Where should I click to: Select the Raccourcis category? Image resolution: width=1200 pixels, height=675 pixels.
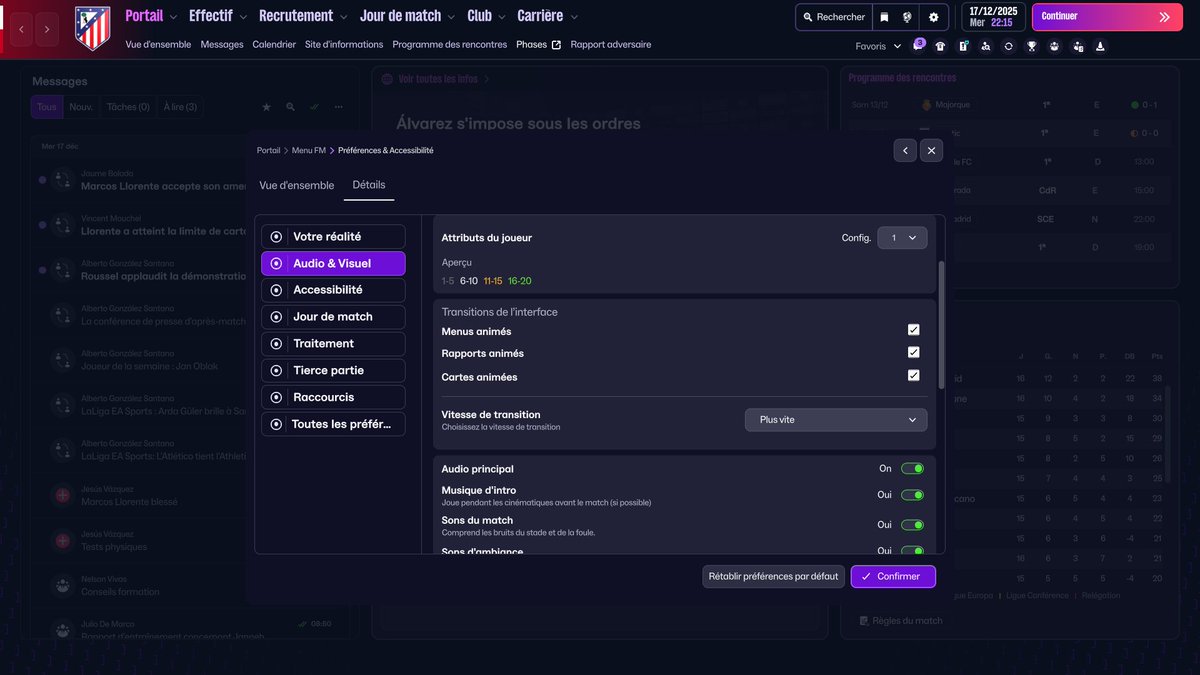(x=333, y=397)
